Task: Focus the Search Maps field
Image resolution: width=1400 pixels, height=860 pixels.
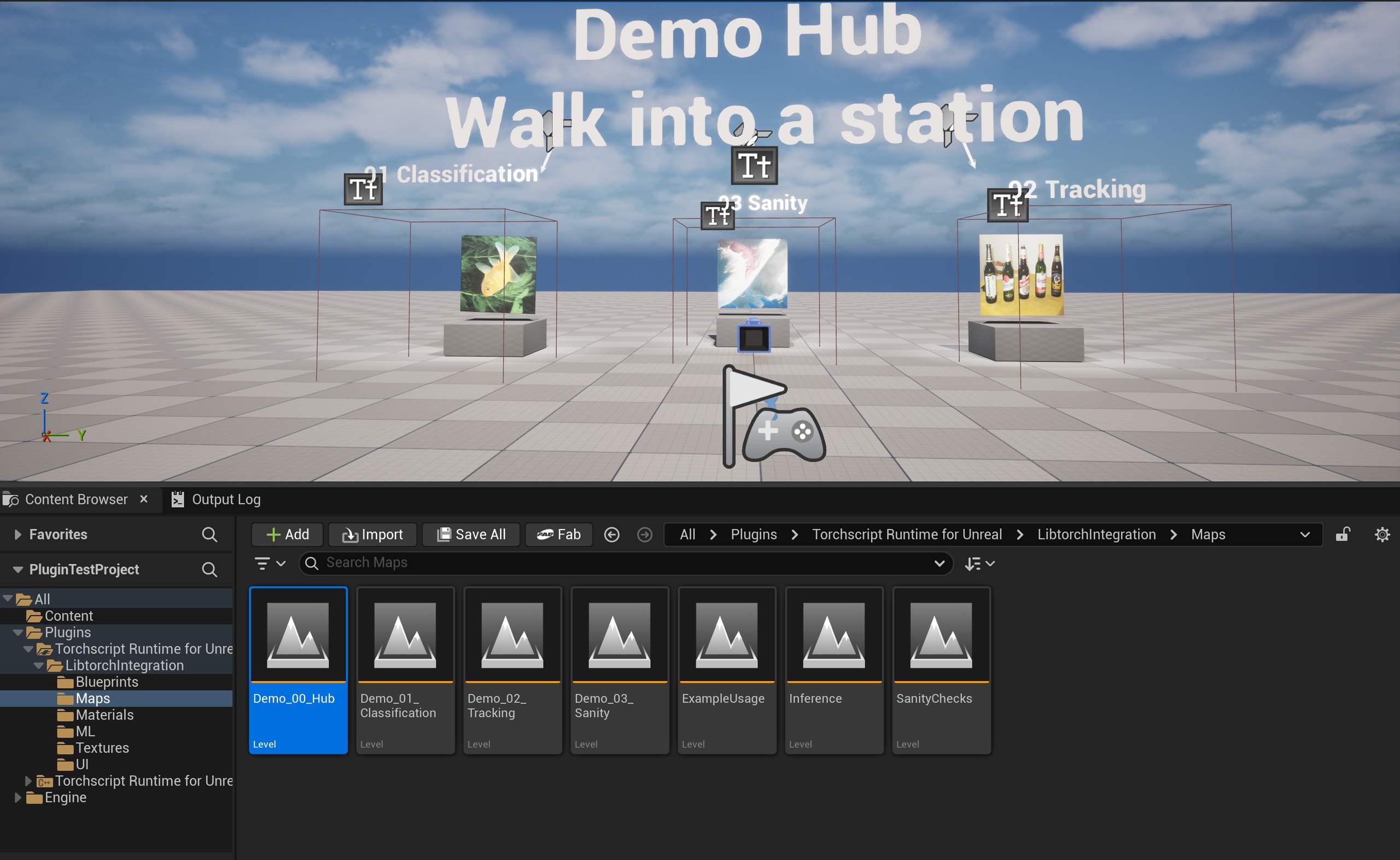Action: click(625, 563)
